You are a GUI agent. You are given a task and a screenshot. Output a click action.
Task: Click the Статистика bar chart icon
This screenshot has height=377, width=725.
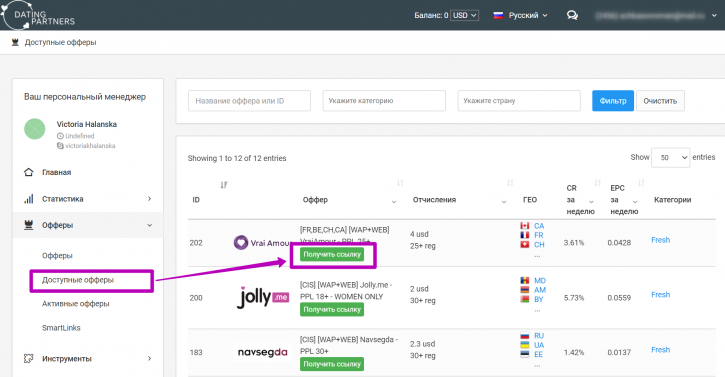click(x=29, y=199)
